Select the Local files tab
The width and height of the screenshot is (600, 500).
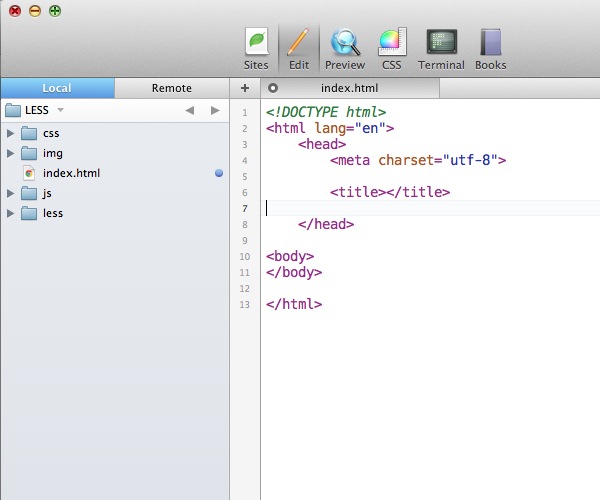(57, 88)
